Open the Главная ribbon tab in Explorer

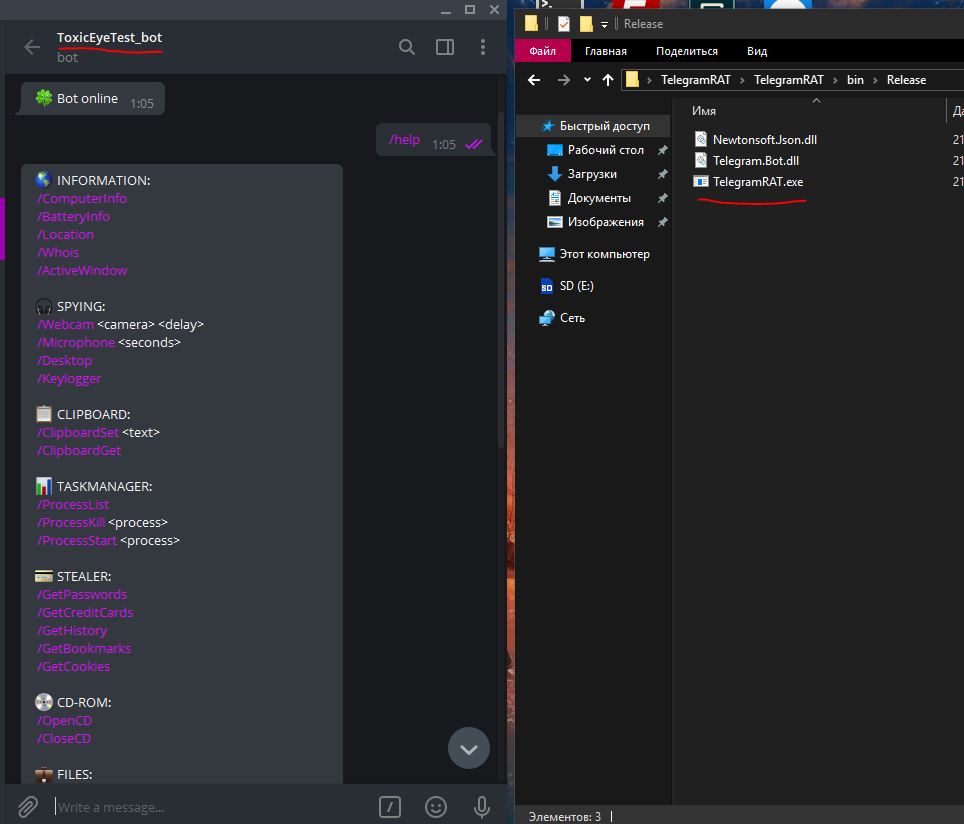606,51
